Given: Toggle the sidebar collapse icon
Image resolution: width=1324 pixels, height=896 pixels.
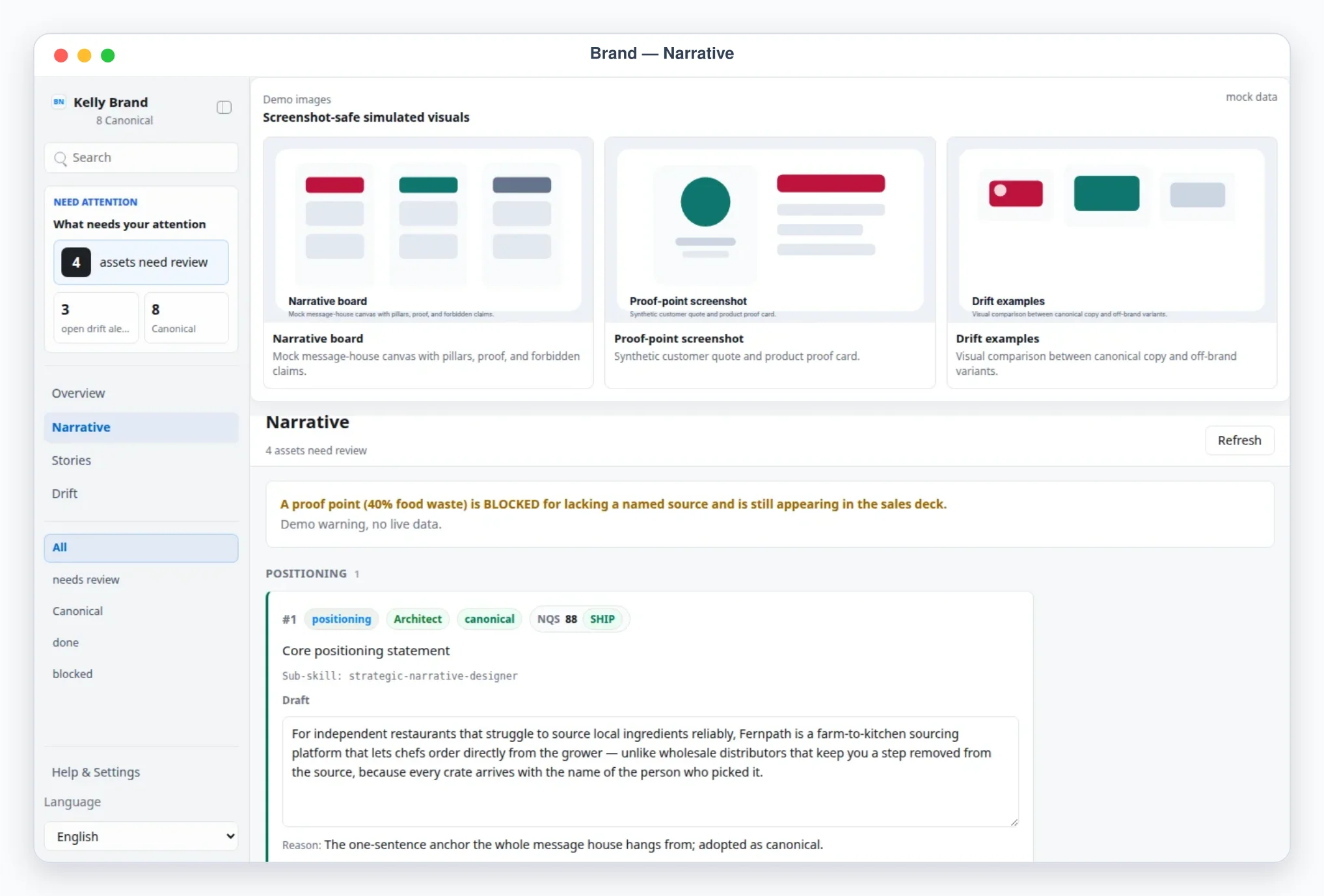Looking at the screenshot, I should pyautogui.click(x=224, y=107).
